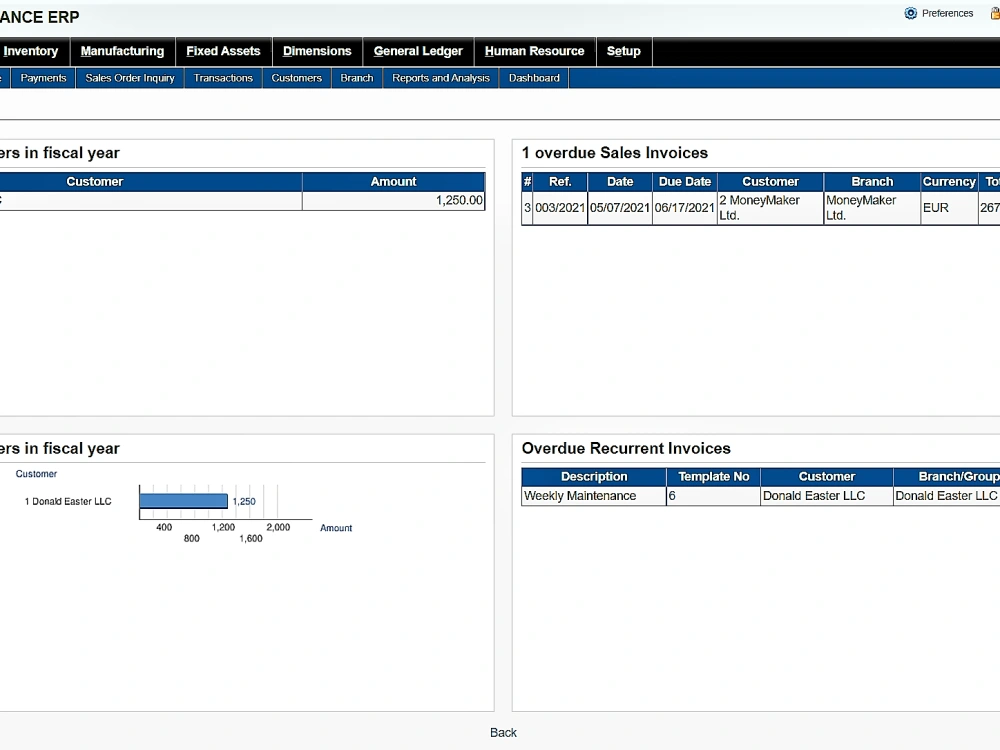
Task: Click the overdue invoices Branch column header
Action: (x=872, y=182)
